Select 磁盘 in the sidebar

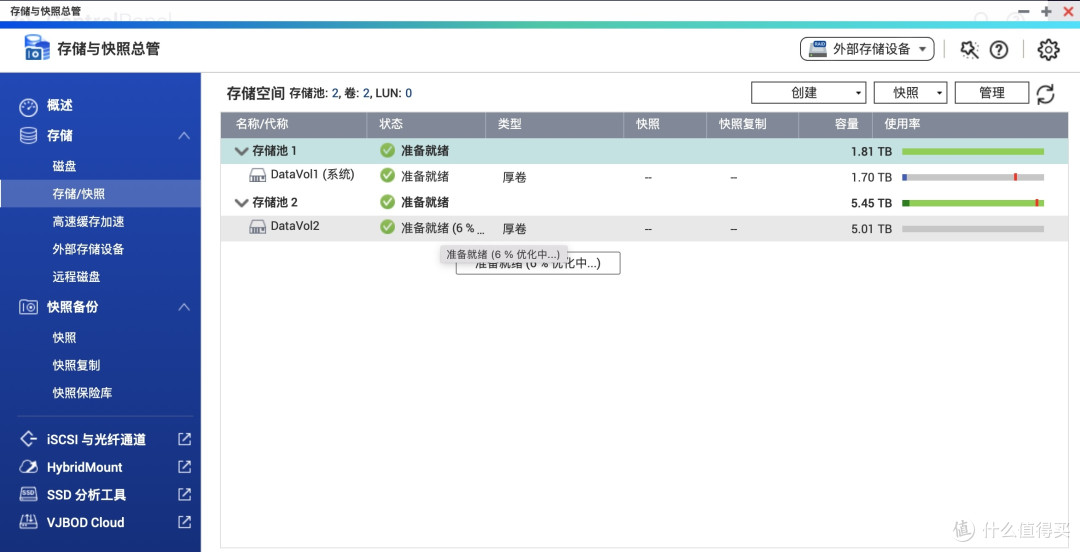(65, 166)
